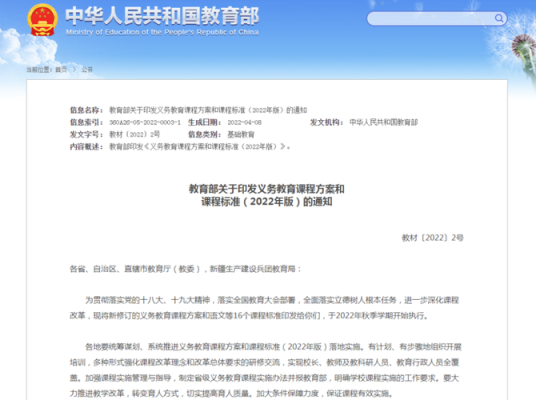Click the 中华人民共和国教育部 site title
The width and height of the screenshot is (536, 400).
coord(162,16)
